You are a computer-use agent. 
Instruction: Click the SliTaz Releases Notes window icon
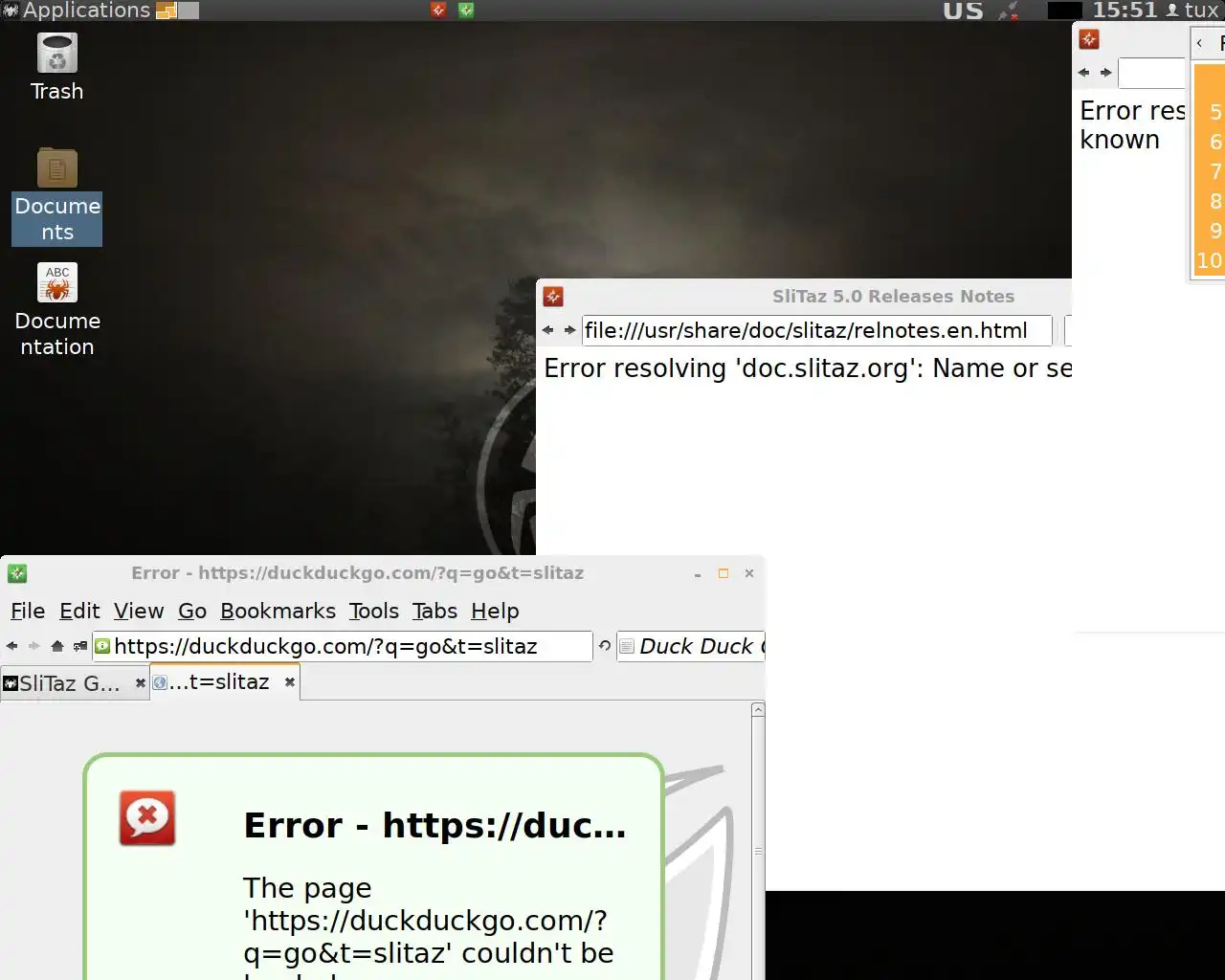click(553, 297)
